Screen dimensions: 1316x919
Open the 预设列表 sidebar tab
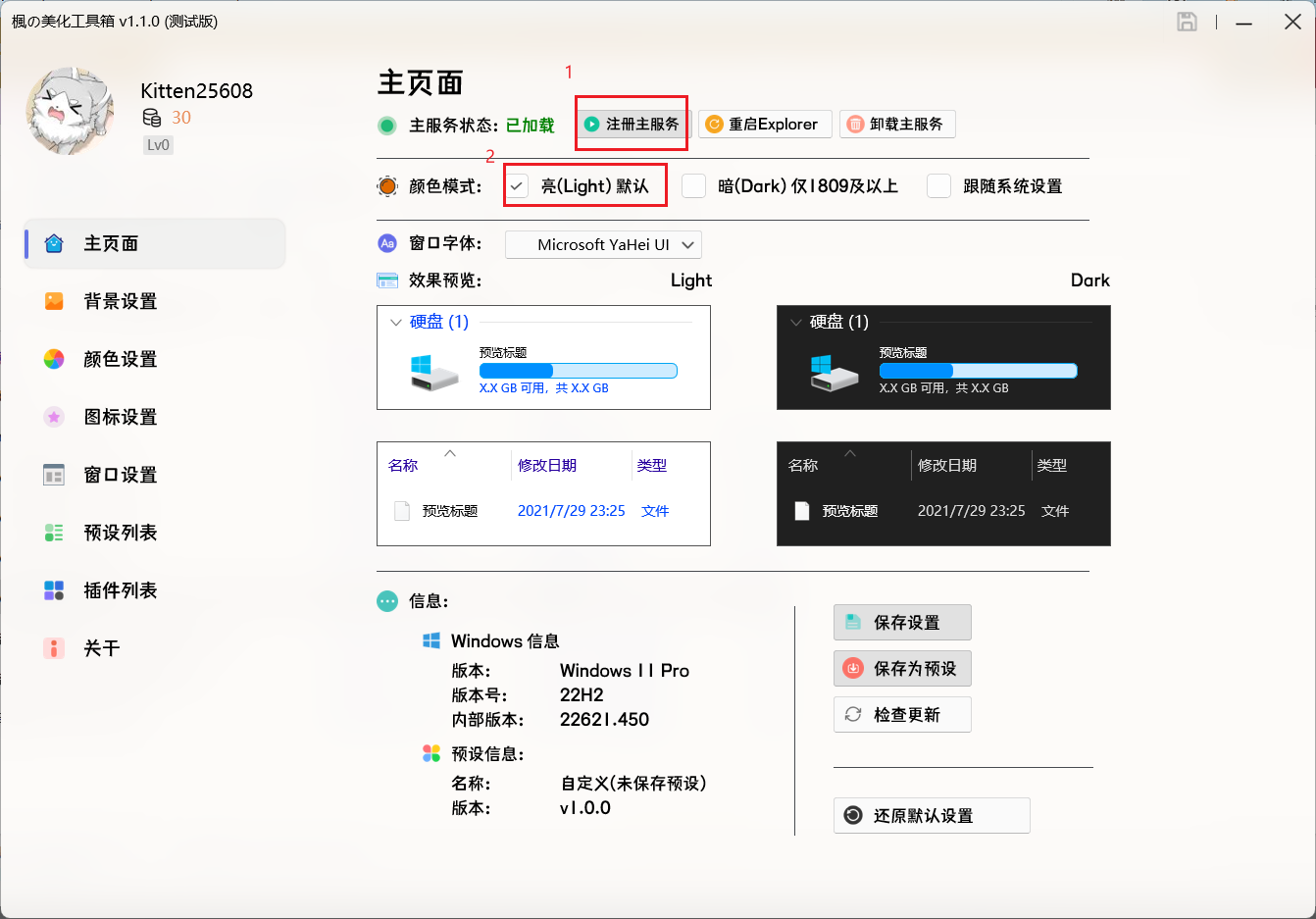coord(155,533)
